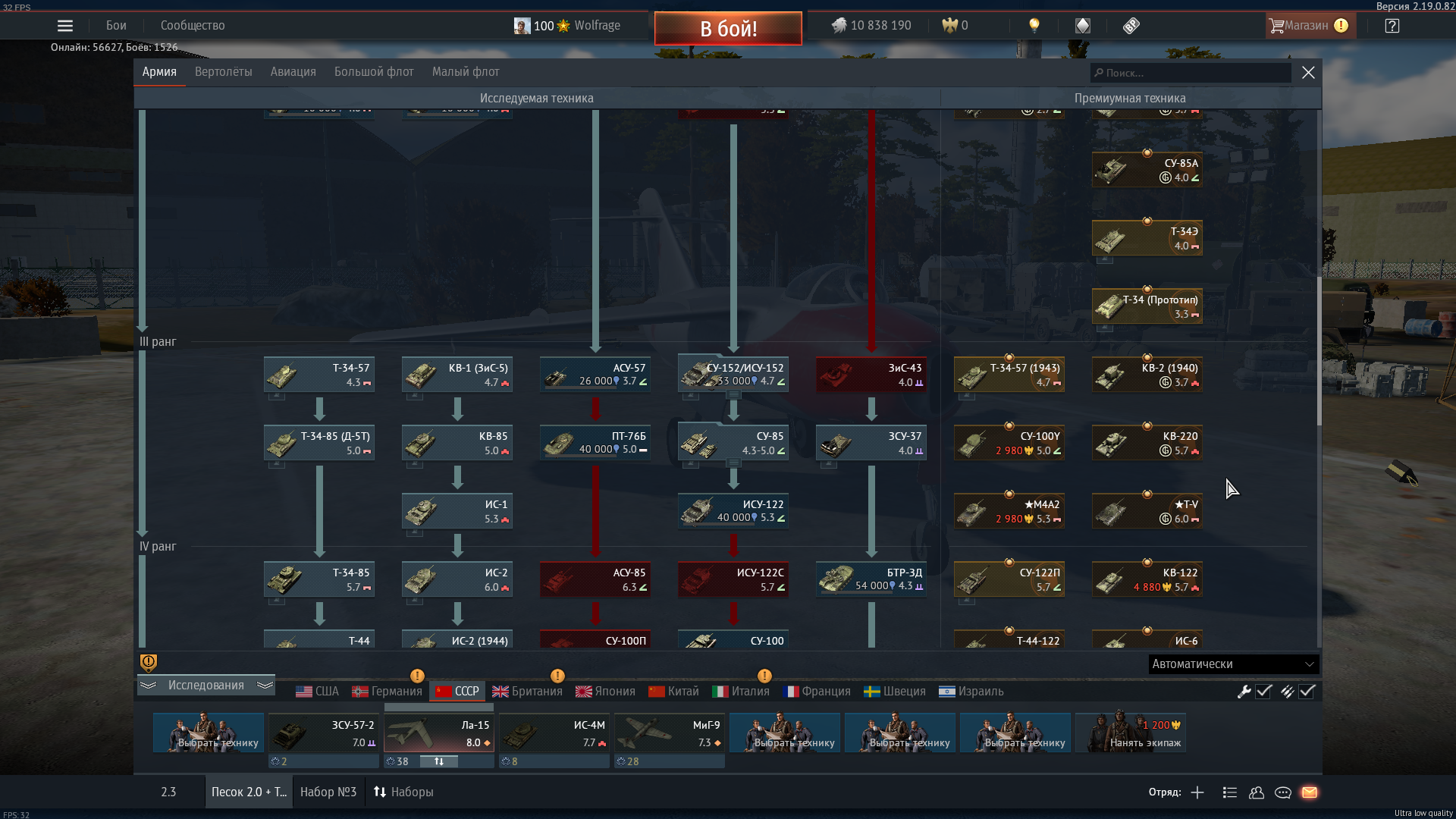Select the Набор №3 preset
The width and height of the screenshot is (1456, 819).
[328, 792]
